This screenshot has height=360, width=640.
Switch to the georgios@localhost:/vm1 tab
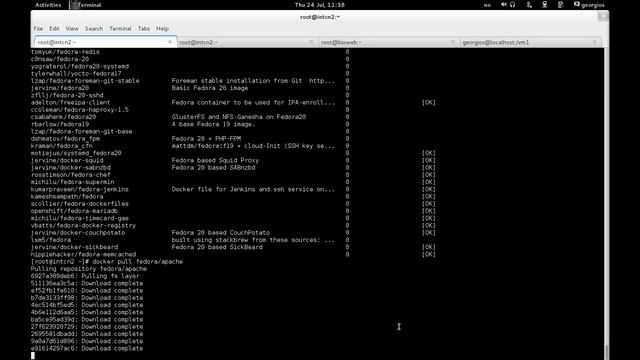click(x=530, y=42)
